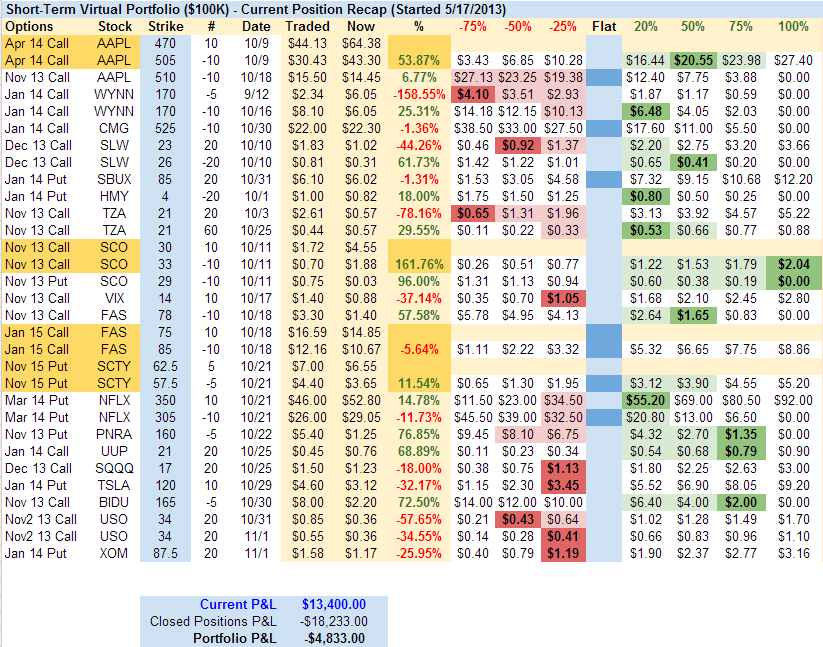Select the Current P&L value $13,400.00
This screenshot has height=647, width=823.
point(334,604)
